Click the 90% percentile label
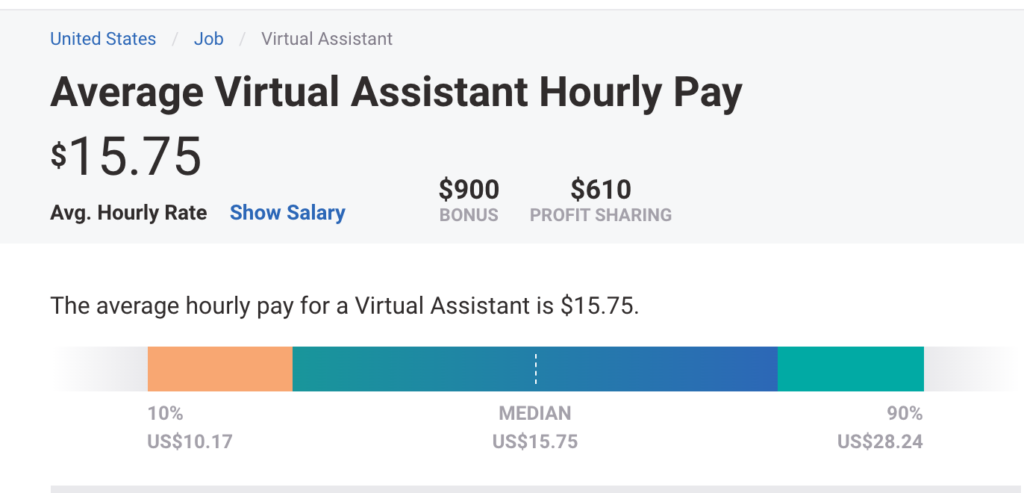 point(904,414)
